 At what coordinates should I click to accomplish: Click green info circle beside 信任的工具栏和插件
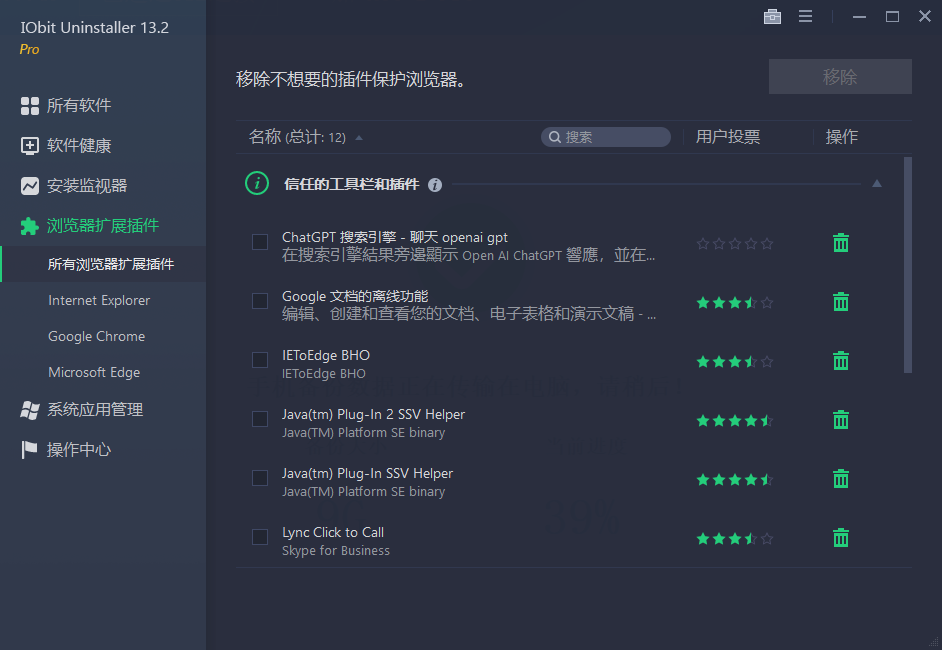(257, 183)
